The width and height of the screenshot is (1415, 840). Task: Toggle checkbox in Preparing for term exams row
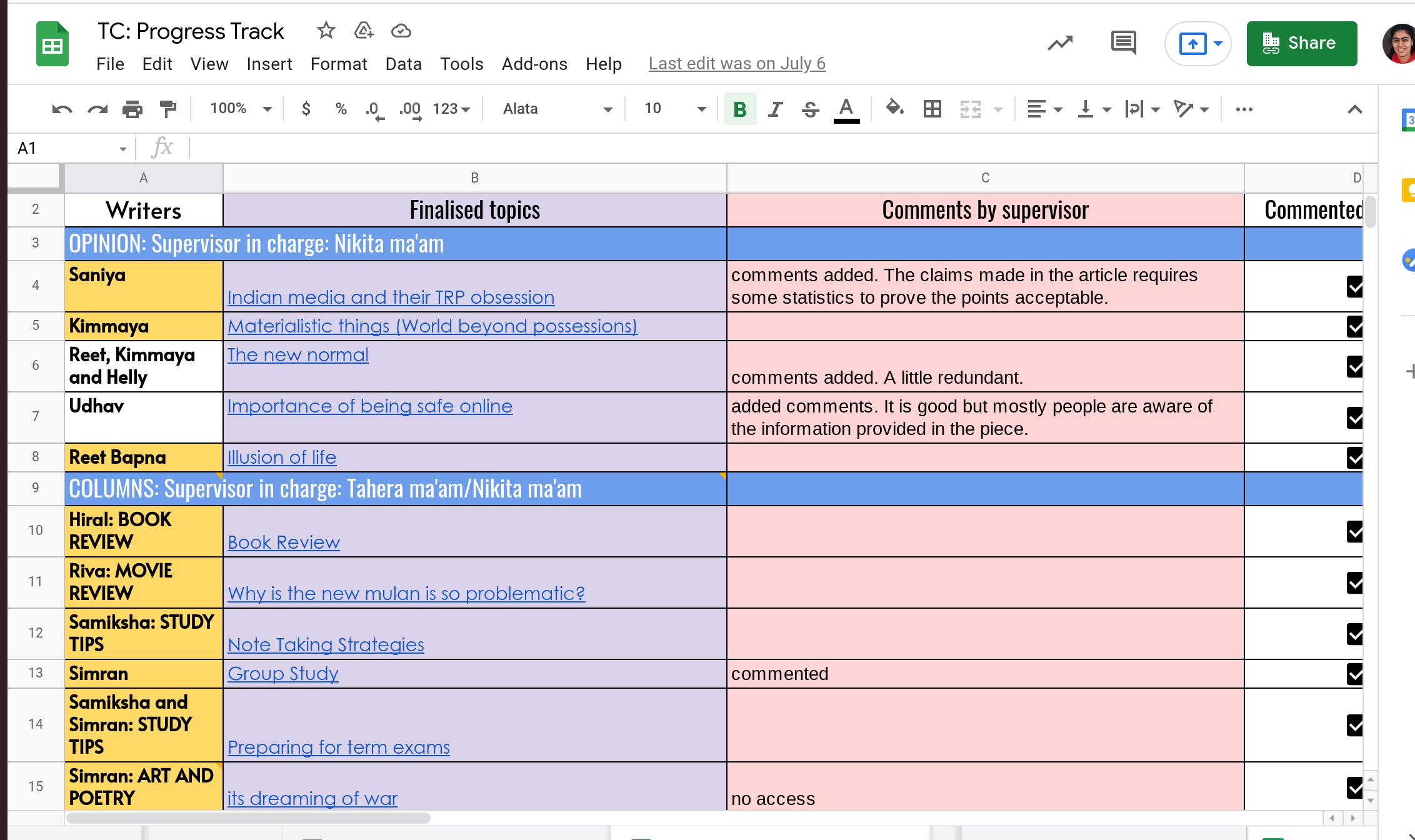click(1354, 726)
